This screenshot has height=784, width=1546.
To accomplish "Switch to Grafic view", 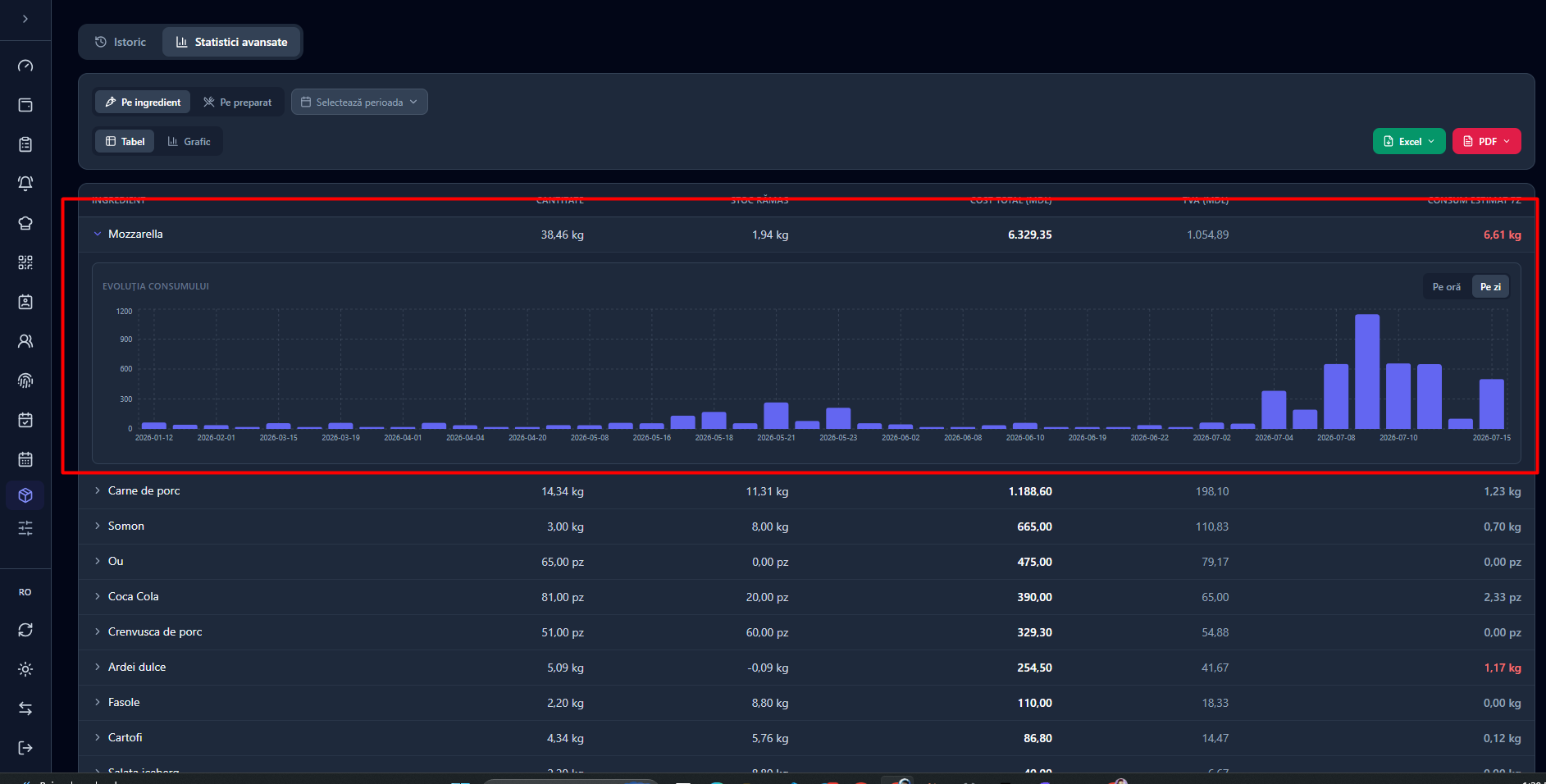I will click(189, 142).
